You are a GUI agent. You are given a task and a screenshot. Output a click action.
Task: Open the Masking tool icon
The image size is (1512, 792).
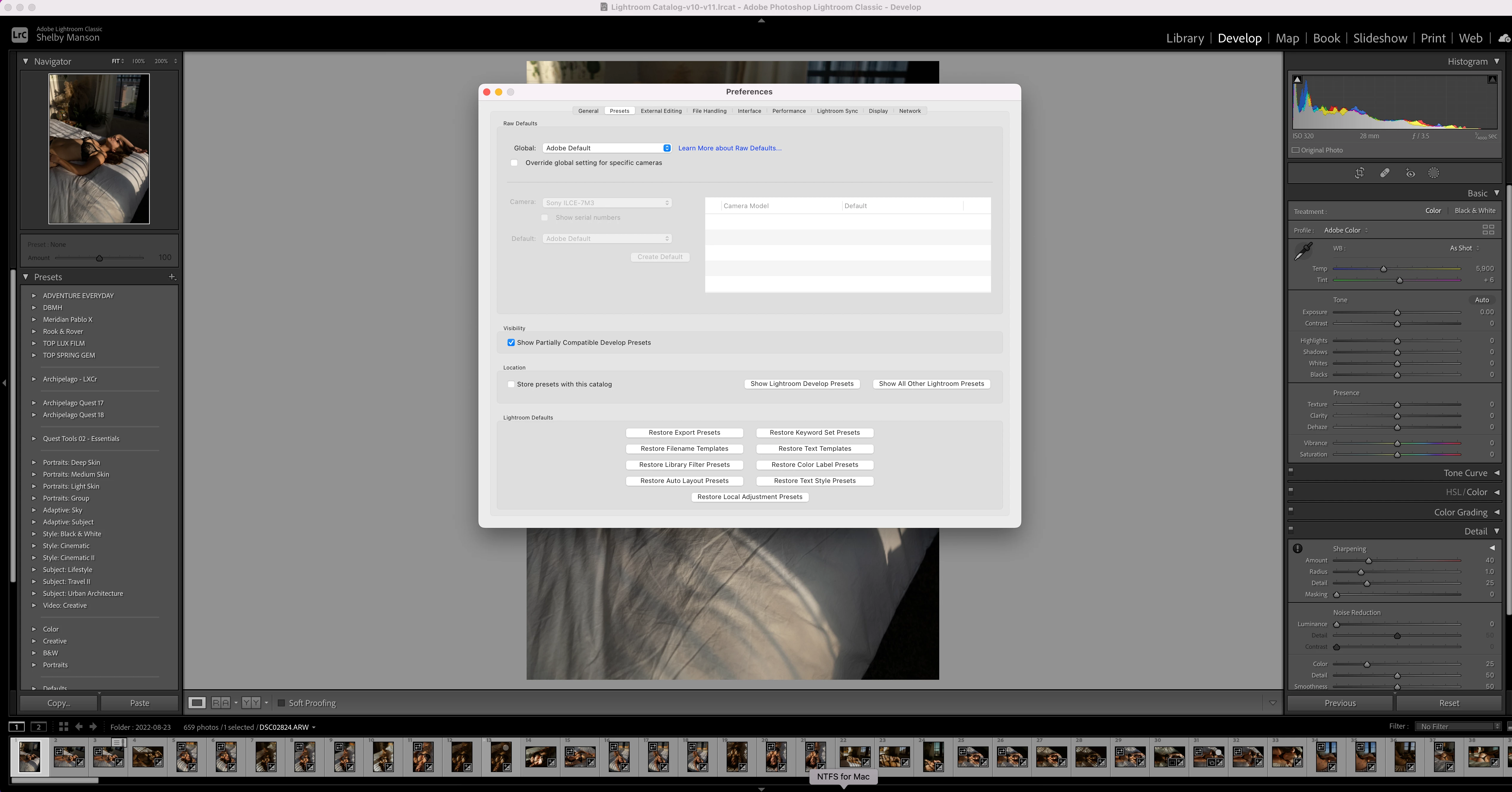[1434, 173]
